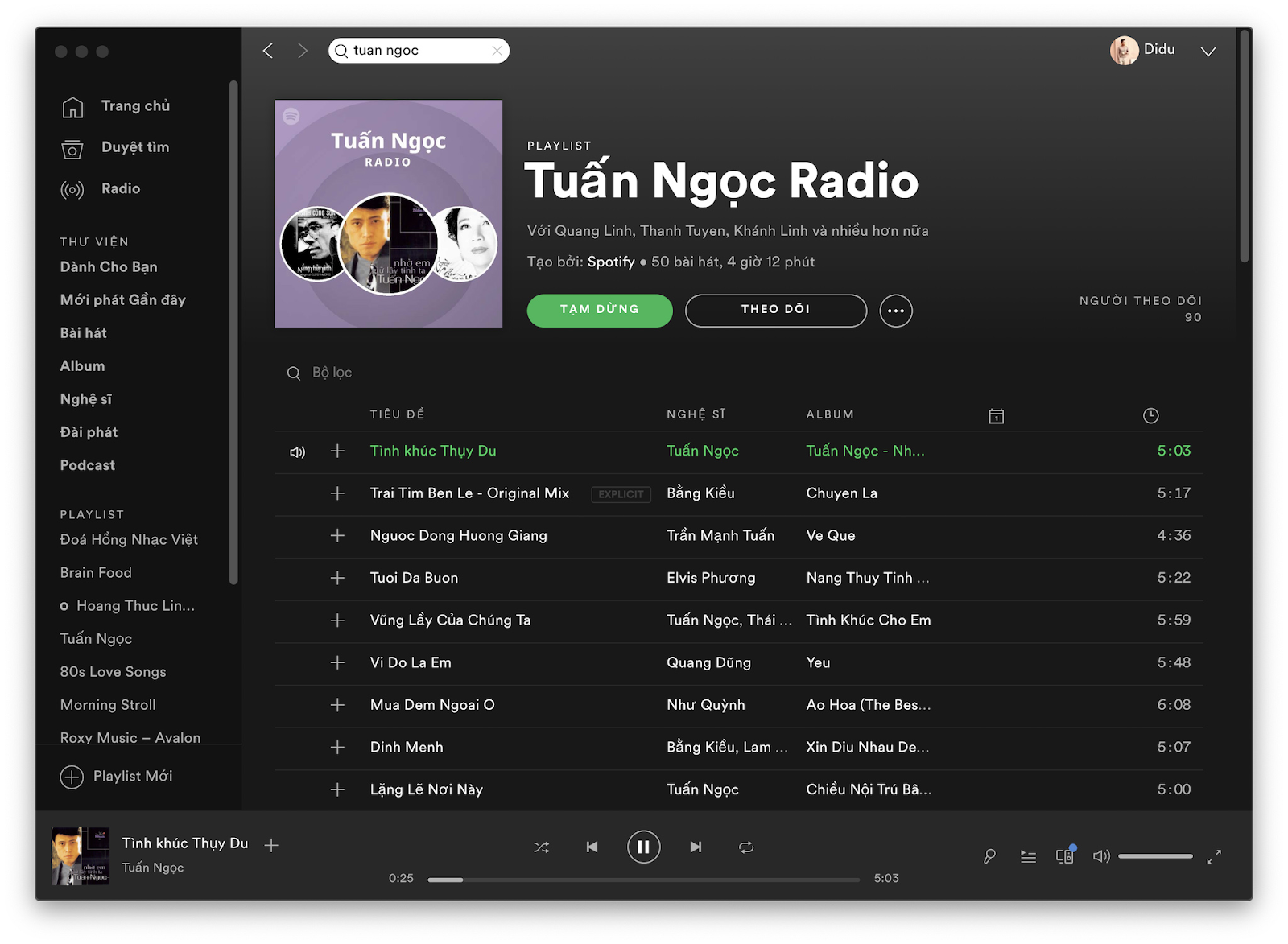Add Mua Dem Ngoai O to library
Image resolution: width=1288 pixels, height=944 pixels.
click(338, 705)
